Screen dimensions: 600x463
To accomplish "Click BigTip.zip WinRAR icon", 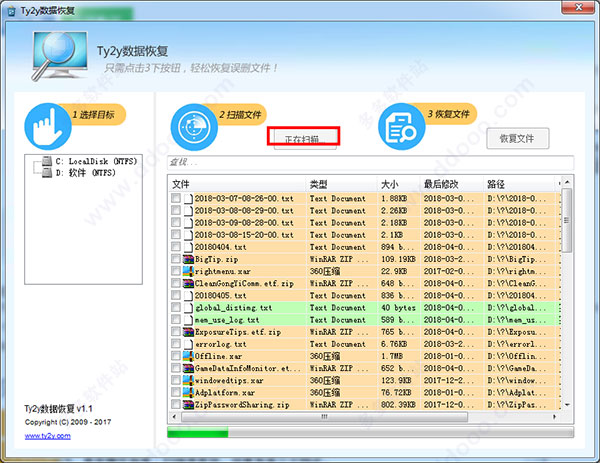I will tap(188, 259).
